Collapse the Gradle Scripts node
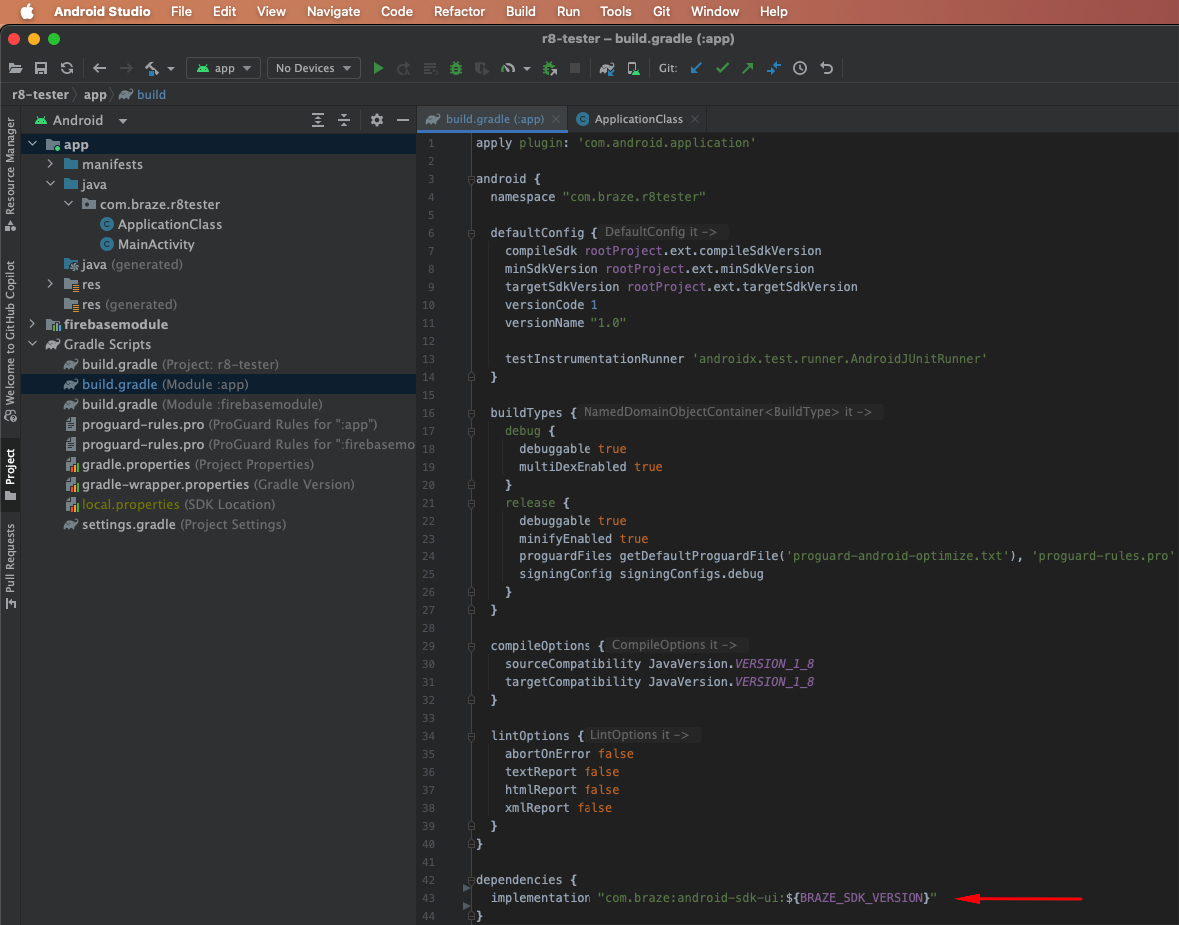Image resolution: width=1179 pixels, height=925 pixels. (x=32, y=344)
